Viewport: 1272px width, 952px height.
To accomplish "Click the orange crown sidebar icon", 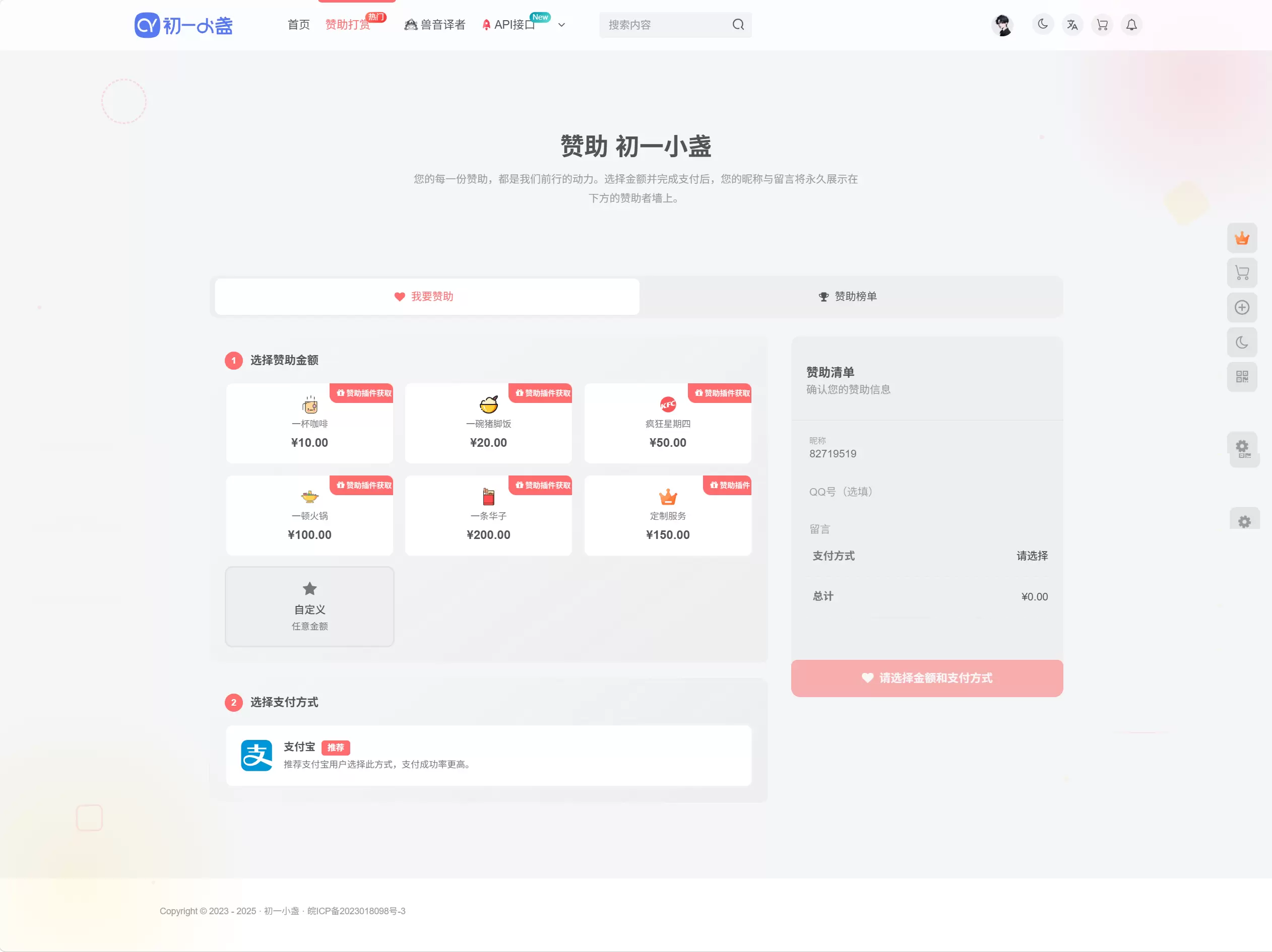I will pyautogui.click(x=1242, y=238).
